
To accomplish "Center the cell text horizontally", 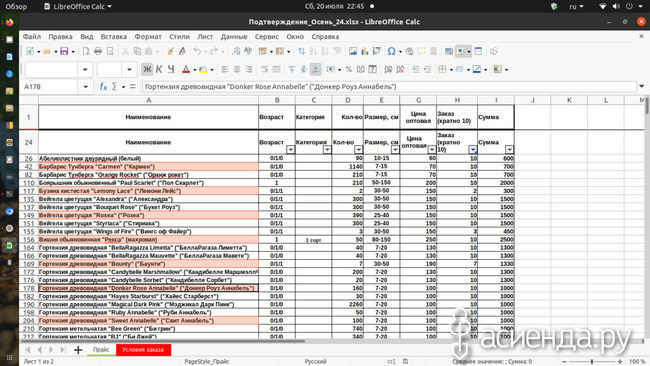I will tap(237, 69).
